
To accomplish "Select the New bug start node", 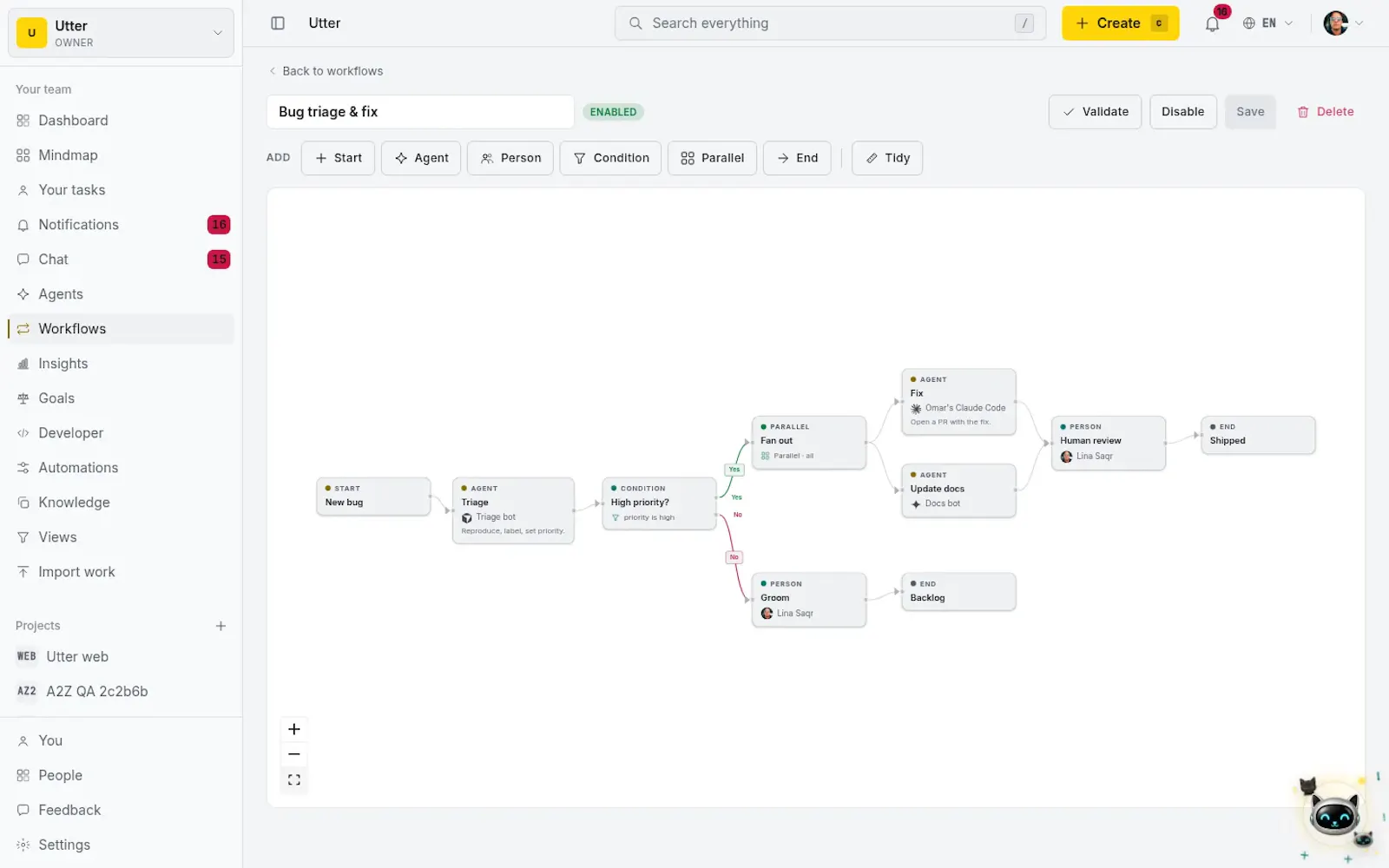I will [x=373, y=496].
